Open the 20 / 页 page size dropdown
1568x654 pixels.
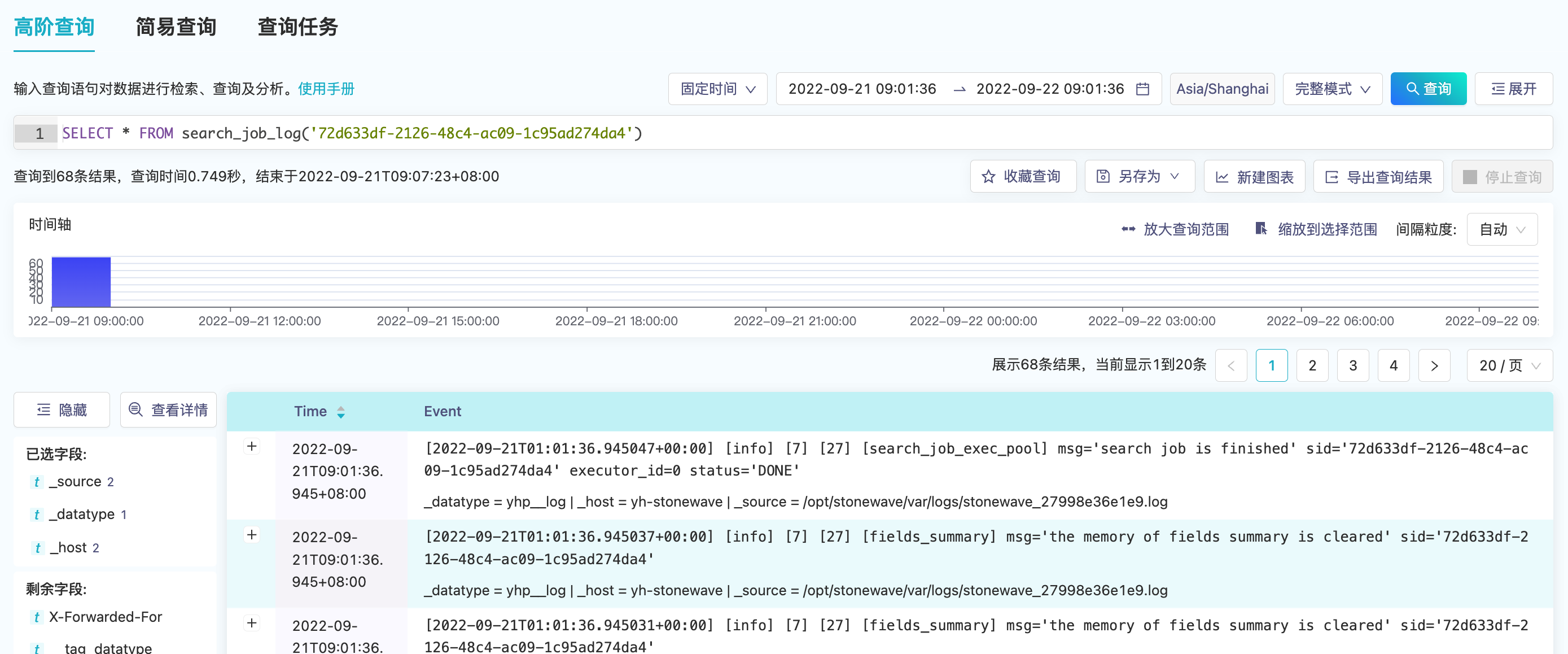(1509, 365)
